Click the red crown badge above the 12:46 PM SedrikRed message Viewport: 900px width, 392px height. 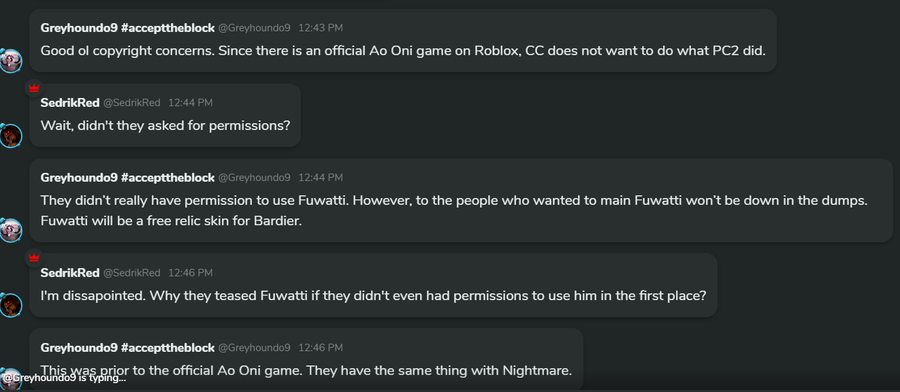[x=34, y=258]
